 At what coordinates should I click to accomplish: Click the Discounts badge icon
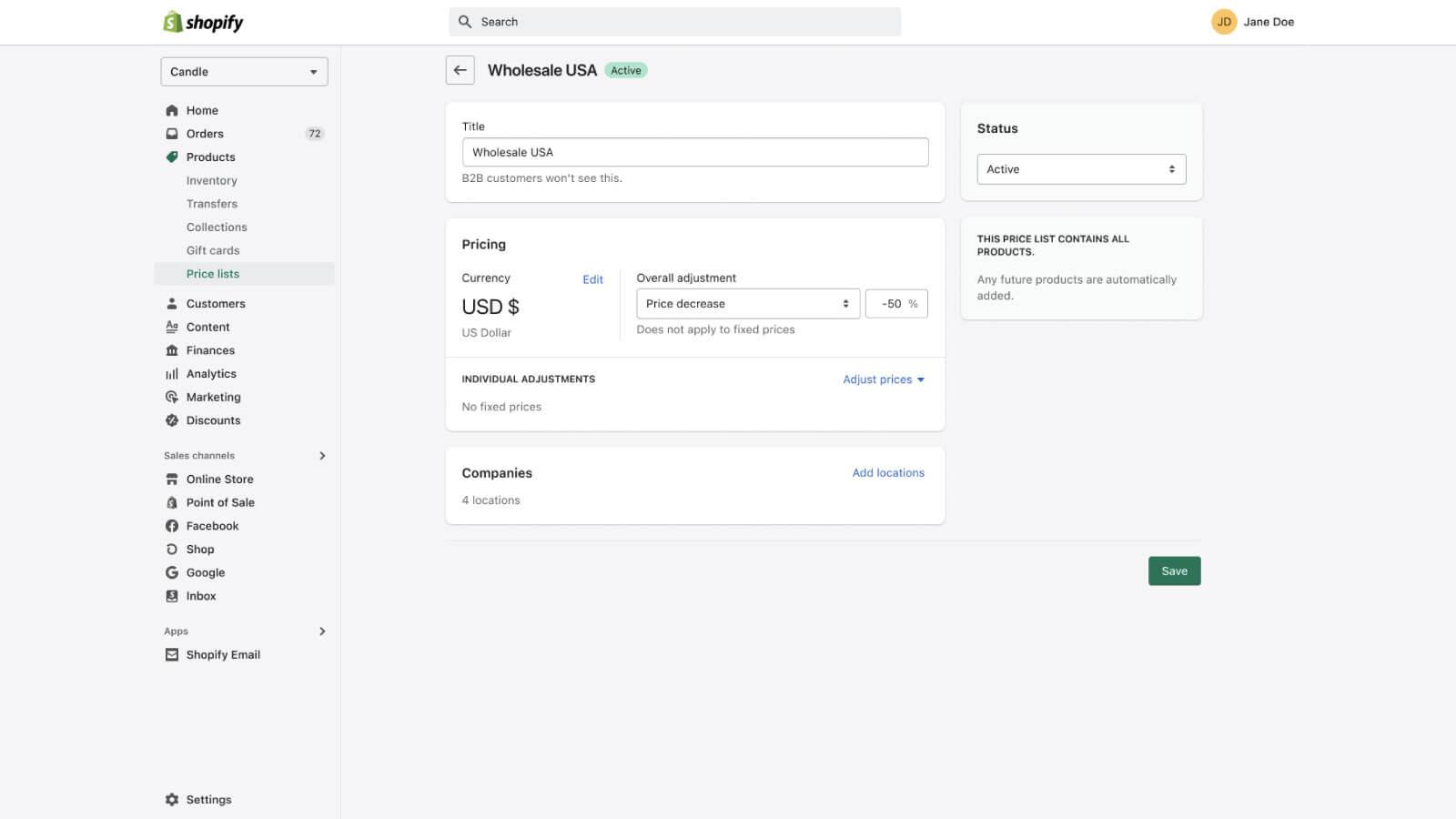click(172, 420)
